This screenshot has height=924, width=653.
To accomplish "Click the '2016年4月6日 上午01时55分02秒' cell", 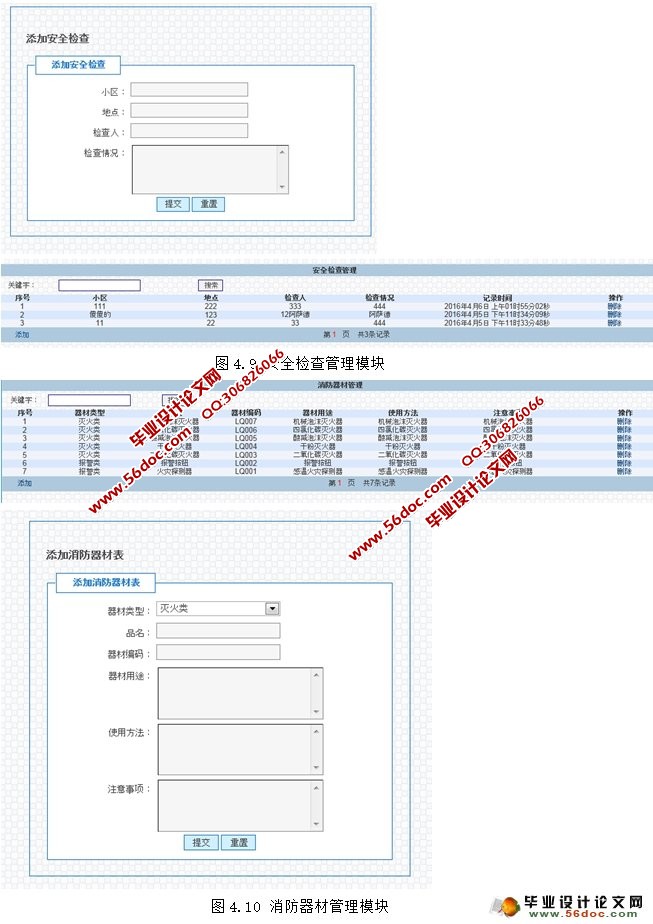I will (x=497, y=306).
